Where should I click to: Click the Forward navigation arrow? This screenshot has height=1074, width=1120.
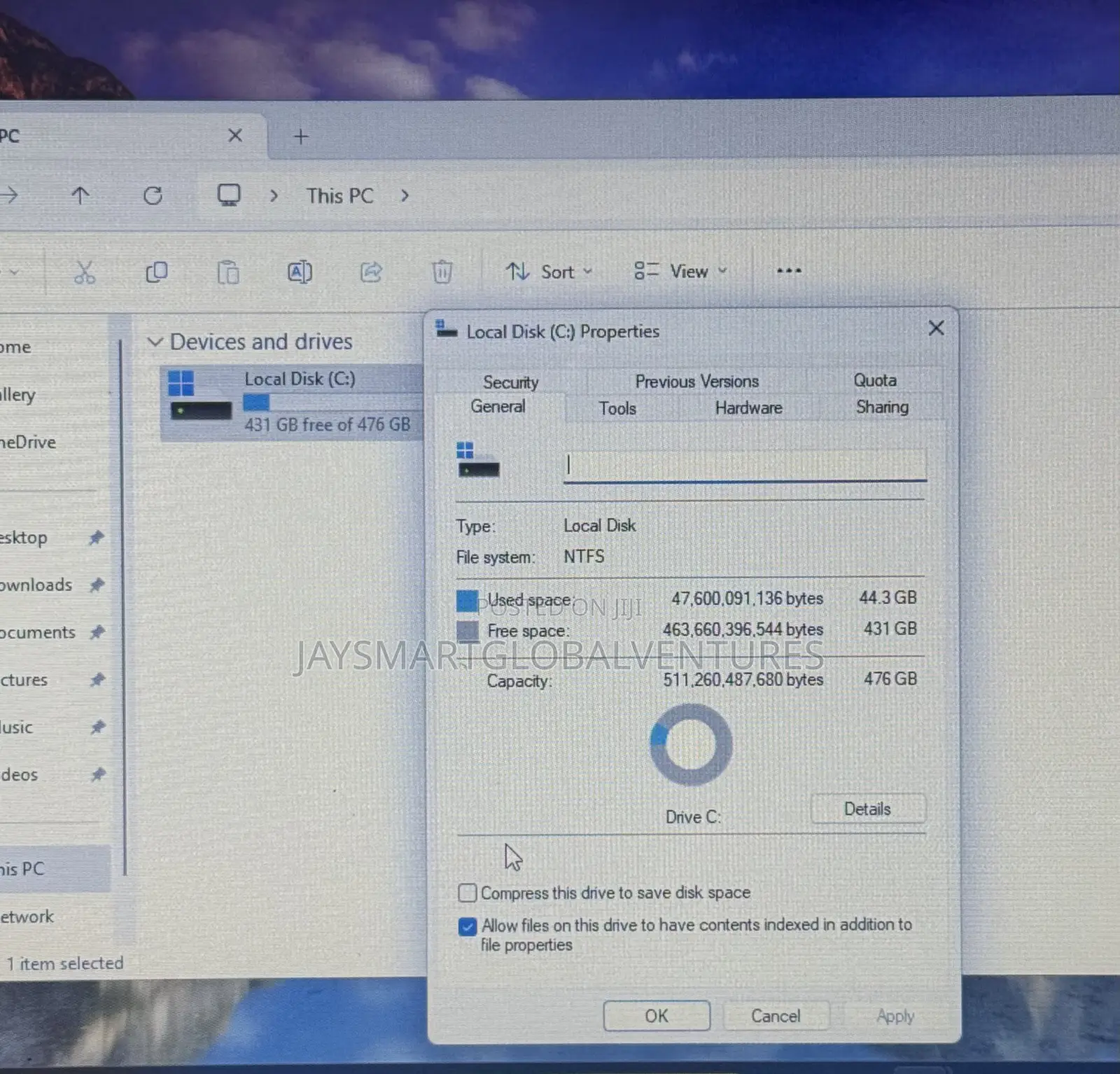click(9, 195)
